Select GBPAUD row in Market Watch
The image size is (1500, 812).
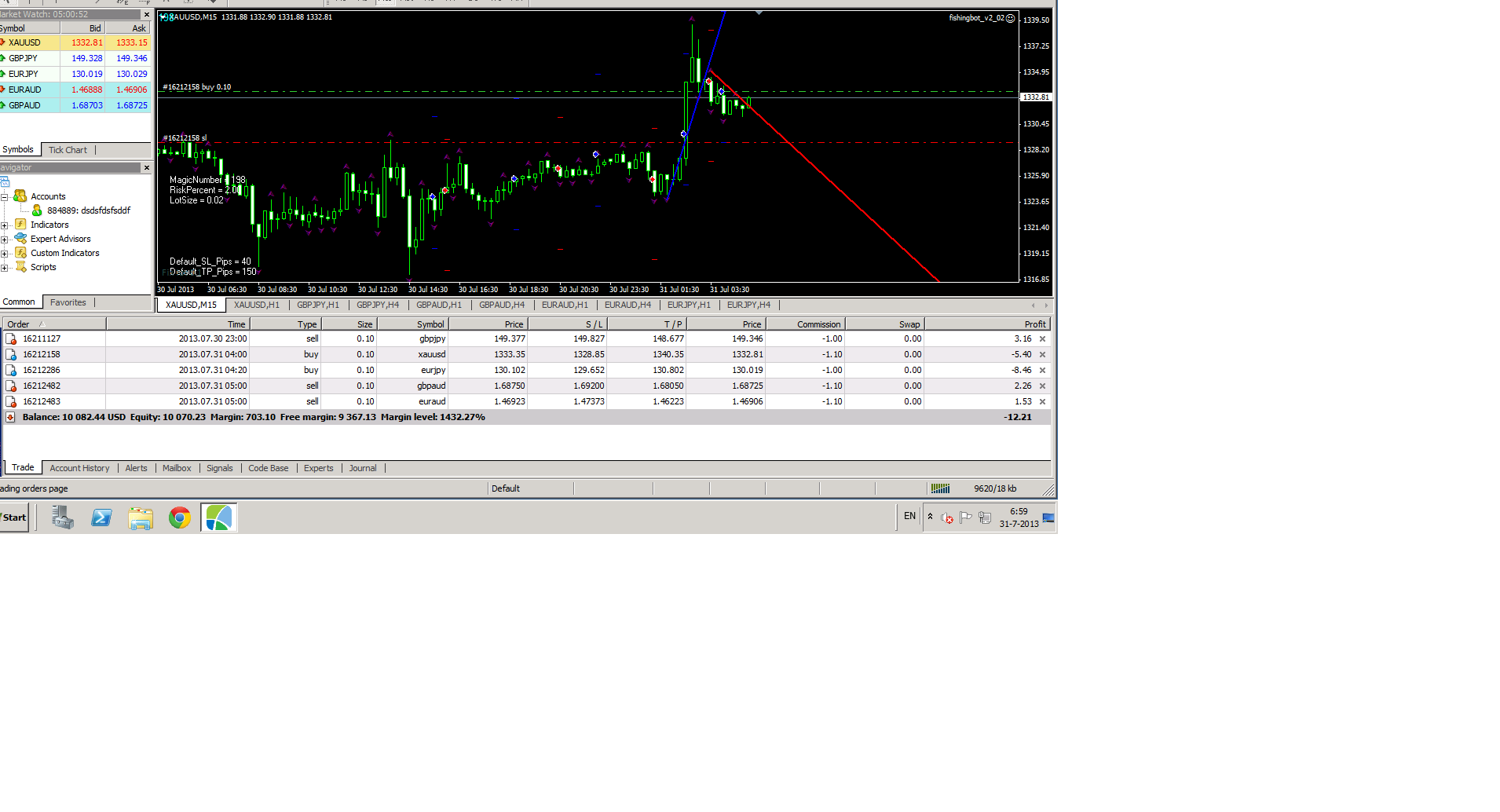(75, 105)
